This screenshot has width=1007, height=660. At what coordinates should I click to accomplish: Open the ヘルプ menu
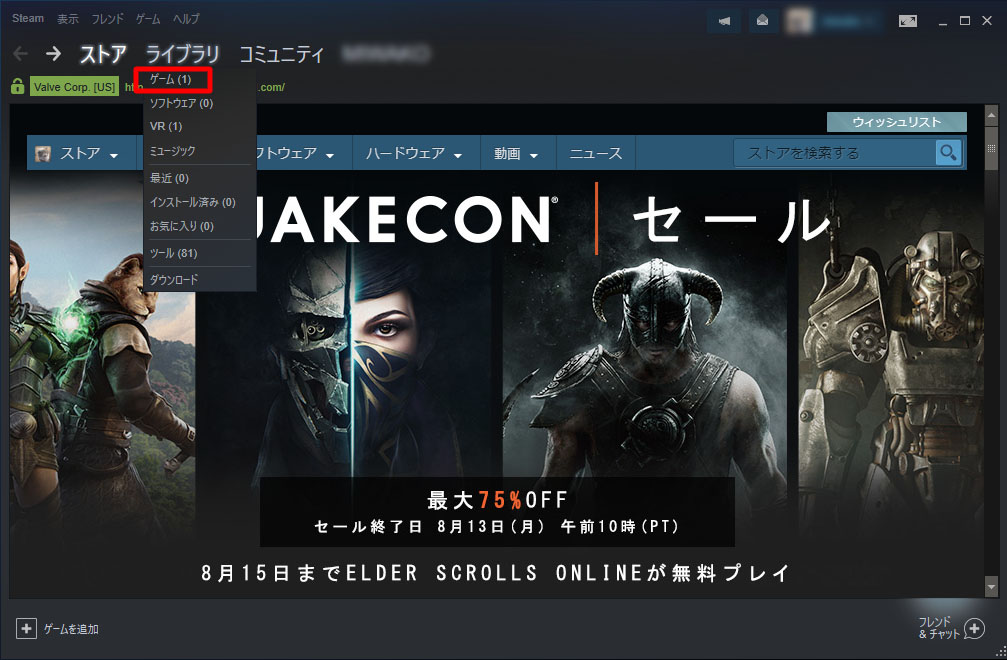click(186, 19)
